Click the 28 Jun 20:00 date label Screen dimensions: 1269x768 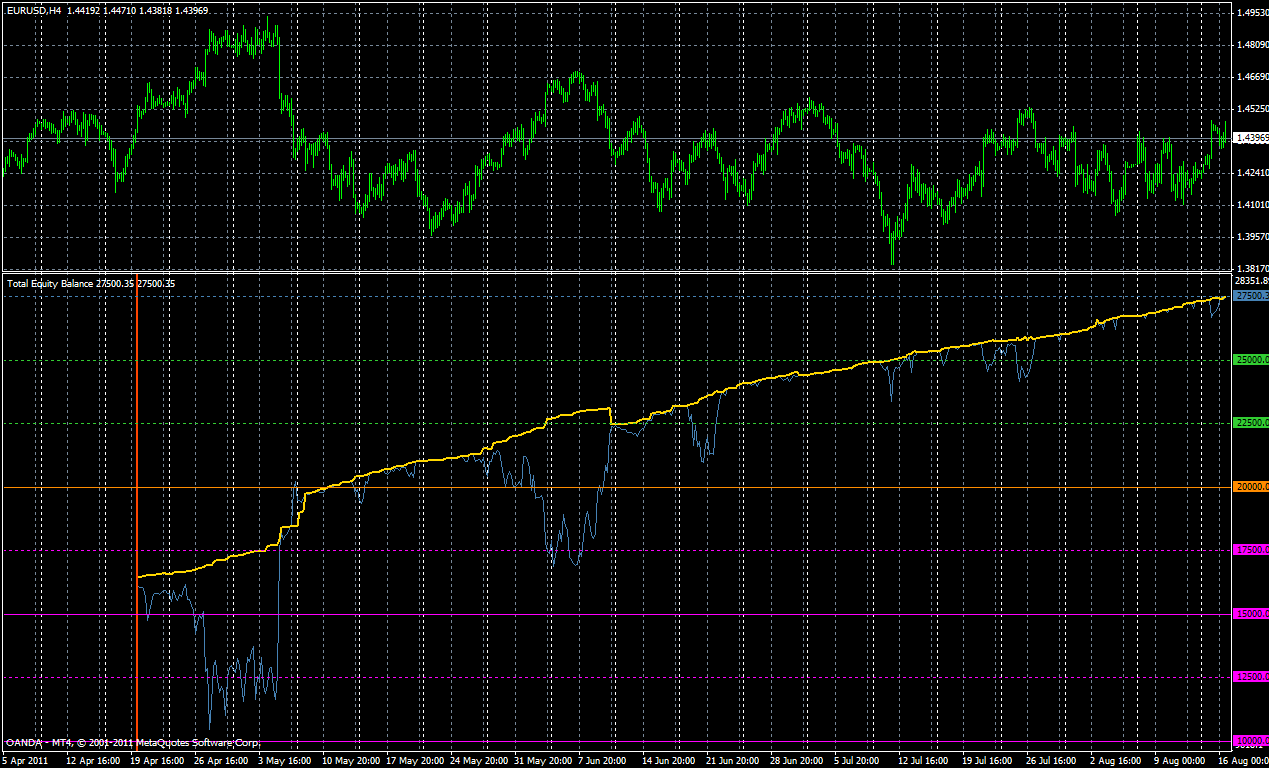[x=798, y=761]
